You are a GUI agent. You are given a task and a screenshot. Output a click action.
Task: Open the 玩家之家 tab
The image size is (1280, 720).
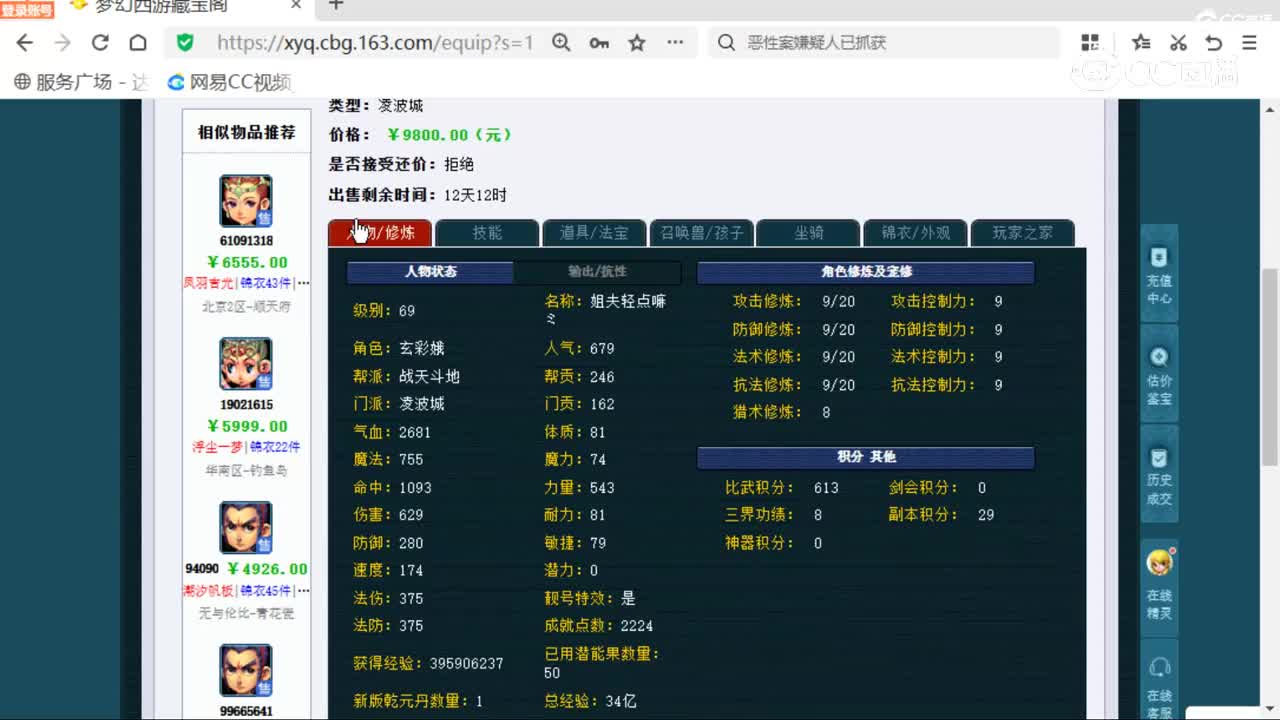[x=1022, y=233]
